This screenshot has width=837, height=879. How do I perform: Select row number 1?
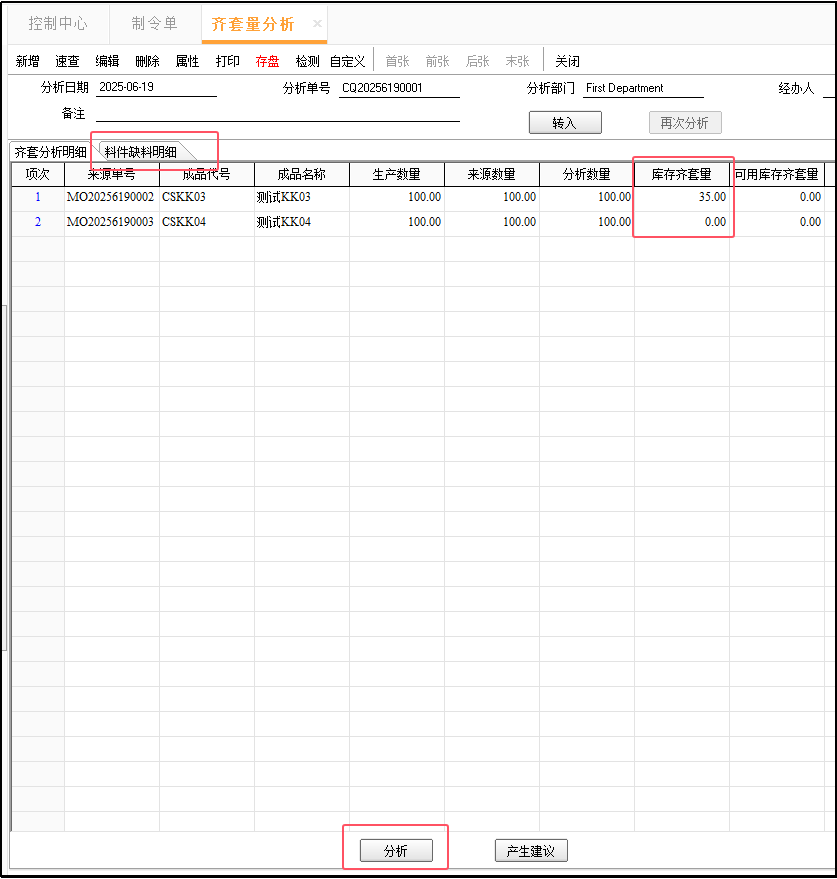tap(38, 197)
